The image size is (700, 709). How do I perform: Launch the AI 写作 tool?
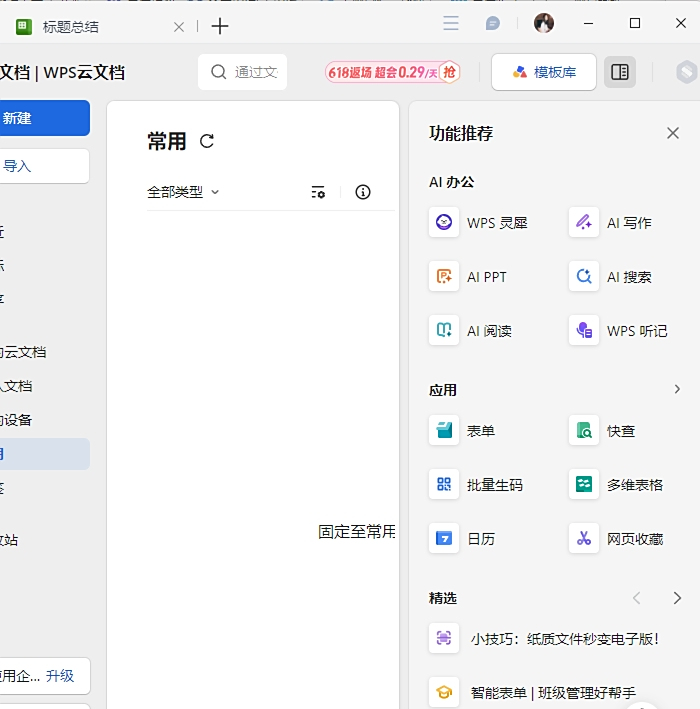584,222
